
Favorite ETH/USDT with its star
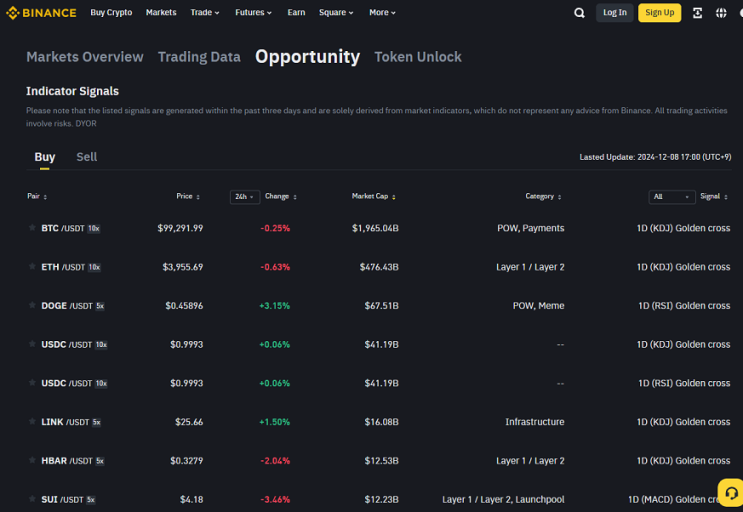click(x=32, y=267)
